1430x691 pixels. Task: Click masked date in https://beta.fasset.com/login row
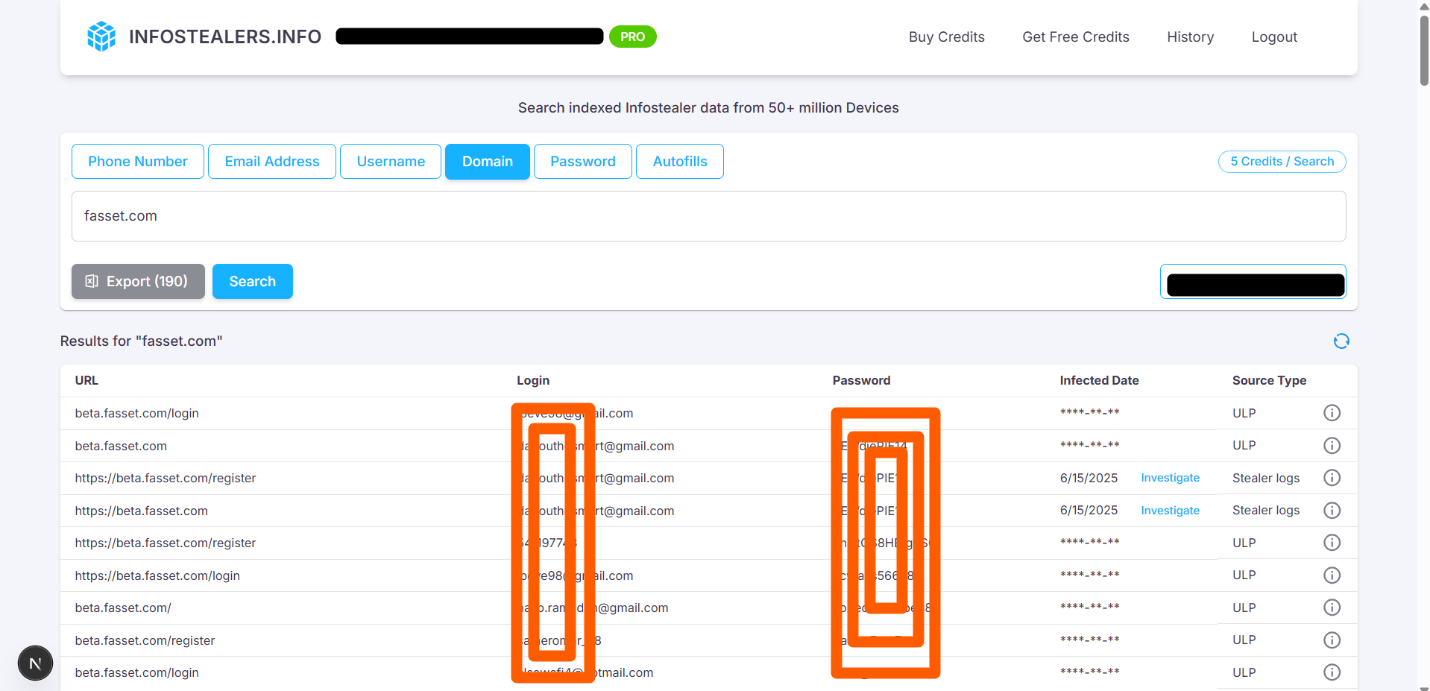1089,575
